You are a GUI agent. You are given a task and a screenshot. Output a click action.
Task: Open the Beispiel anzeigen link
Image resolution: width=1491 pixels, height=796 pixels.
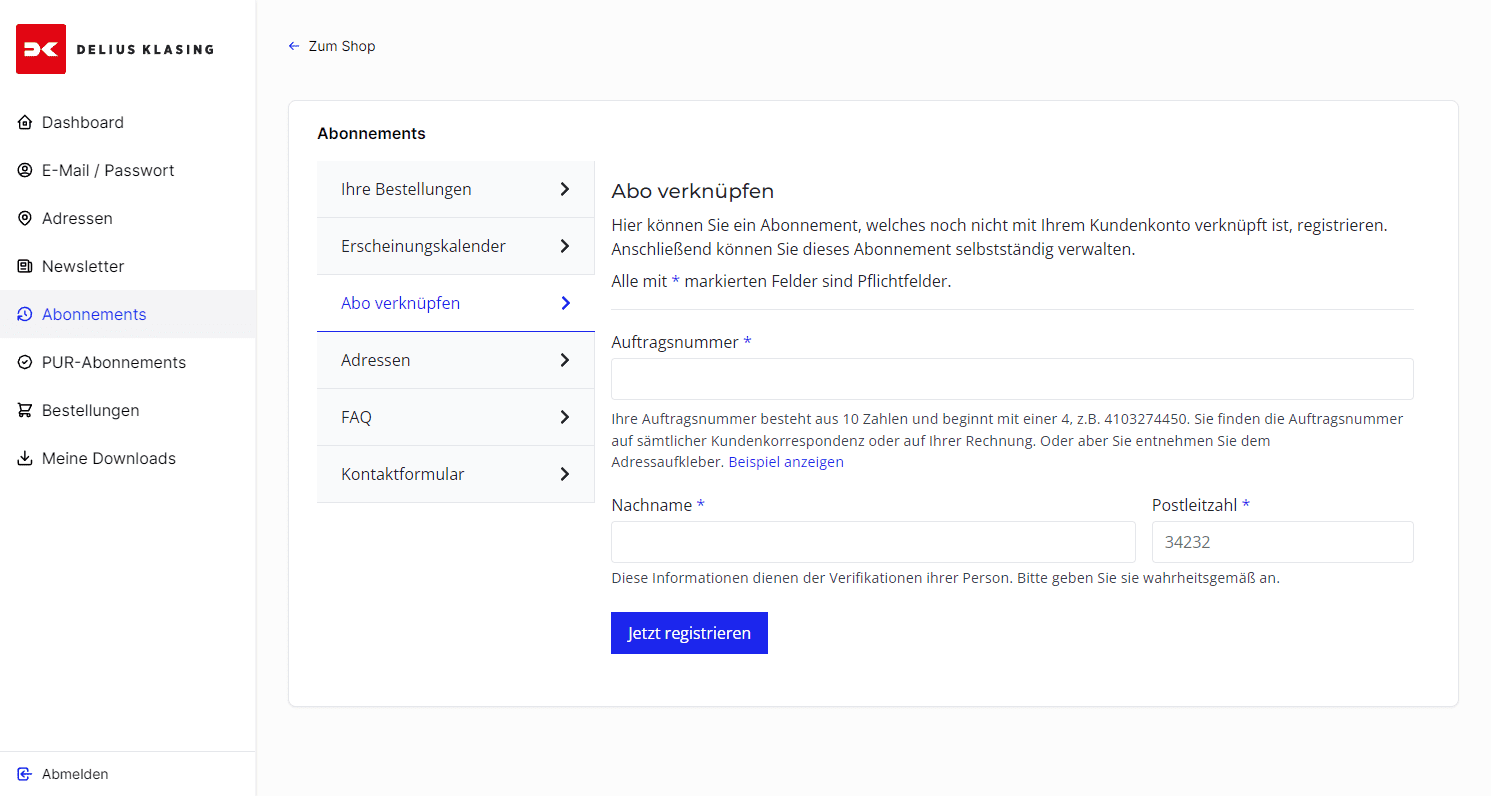786,462
